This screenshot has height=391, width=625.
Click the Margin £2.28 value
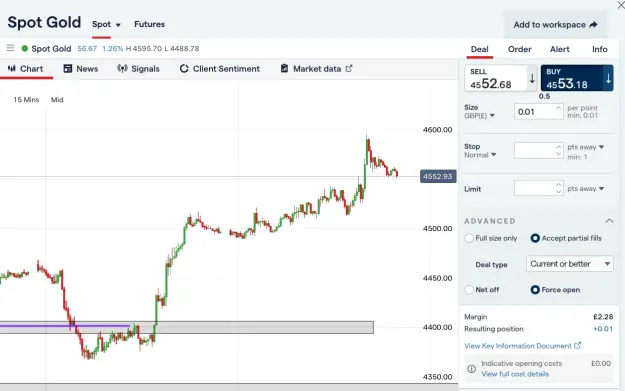pyautogui.click(x=603, y=317)
